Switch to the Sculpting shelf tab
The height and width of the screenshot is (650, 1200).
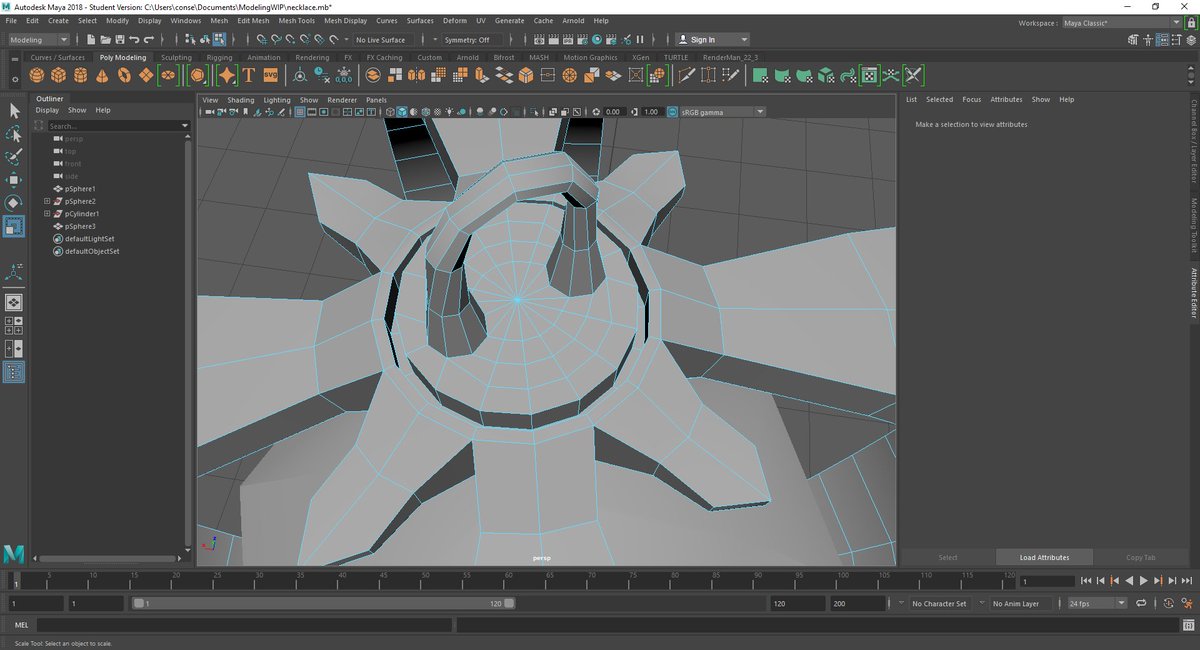tap(176, 57)
